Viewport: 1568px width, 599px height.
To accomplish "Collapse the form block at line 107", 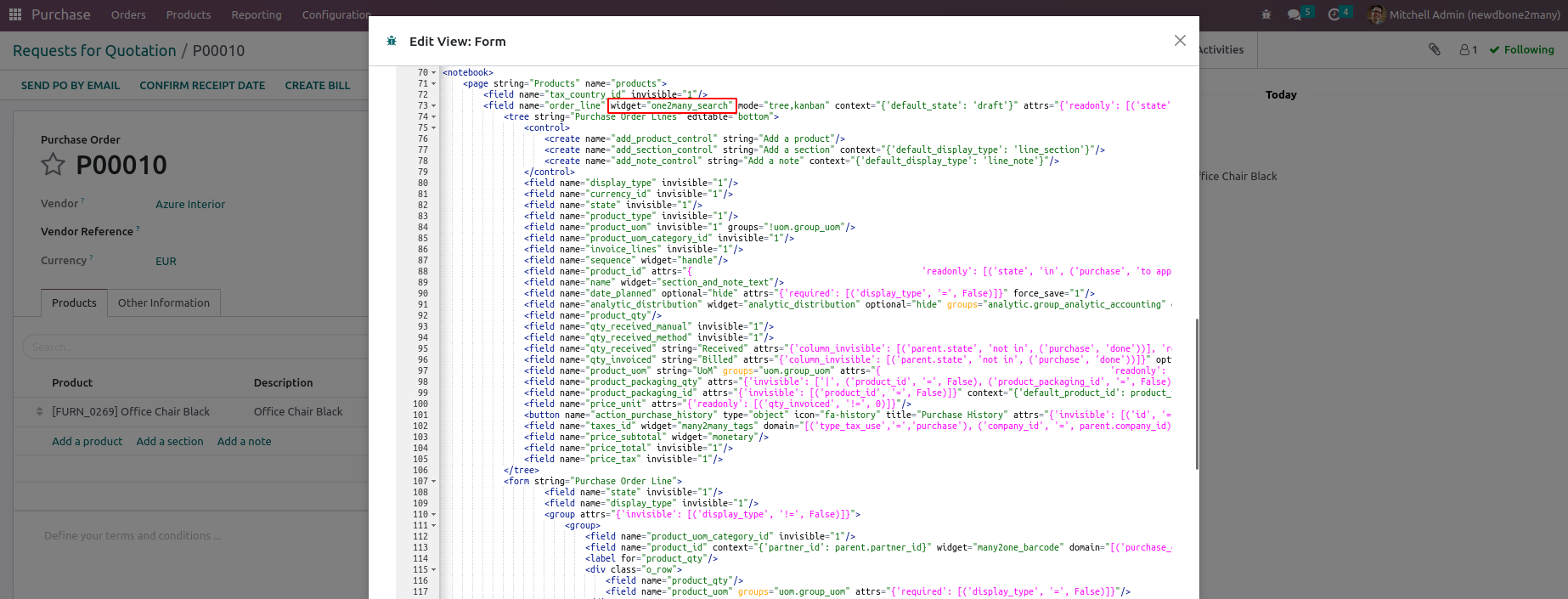I will click(434, 482).
